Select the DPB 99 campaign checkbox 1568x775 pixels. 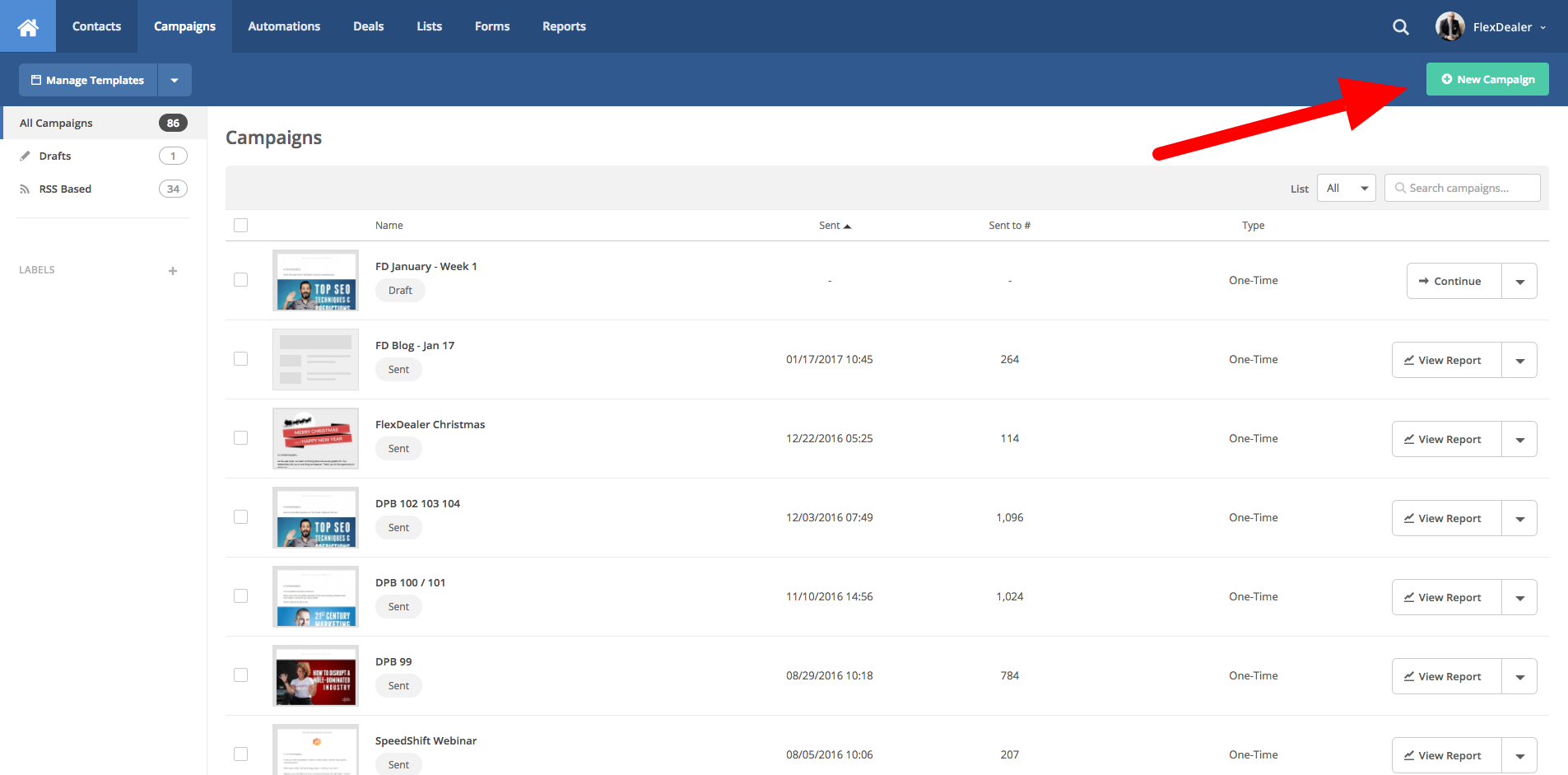pos(240,675)
